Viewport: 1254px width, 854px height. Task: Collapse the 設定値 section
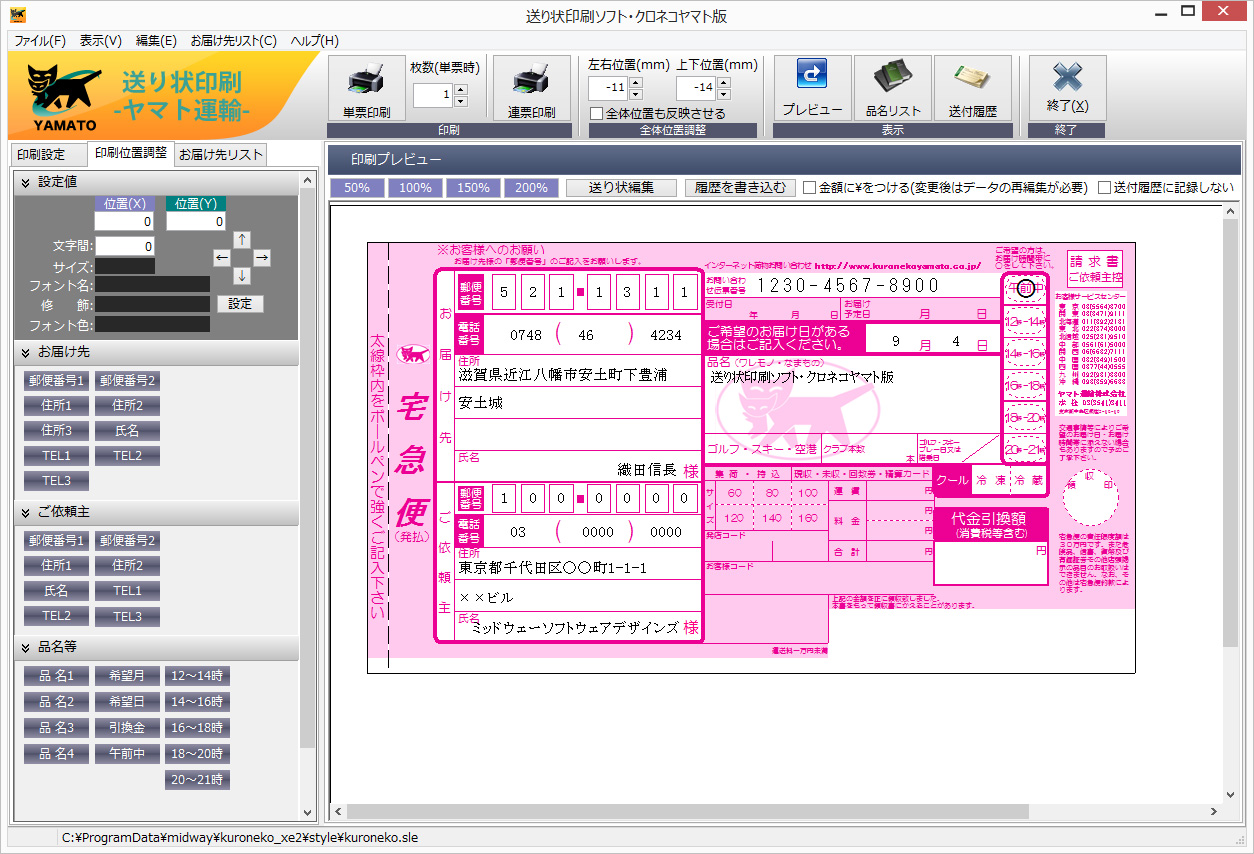[26, 182]
